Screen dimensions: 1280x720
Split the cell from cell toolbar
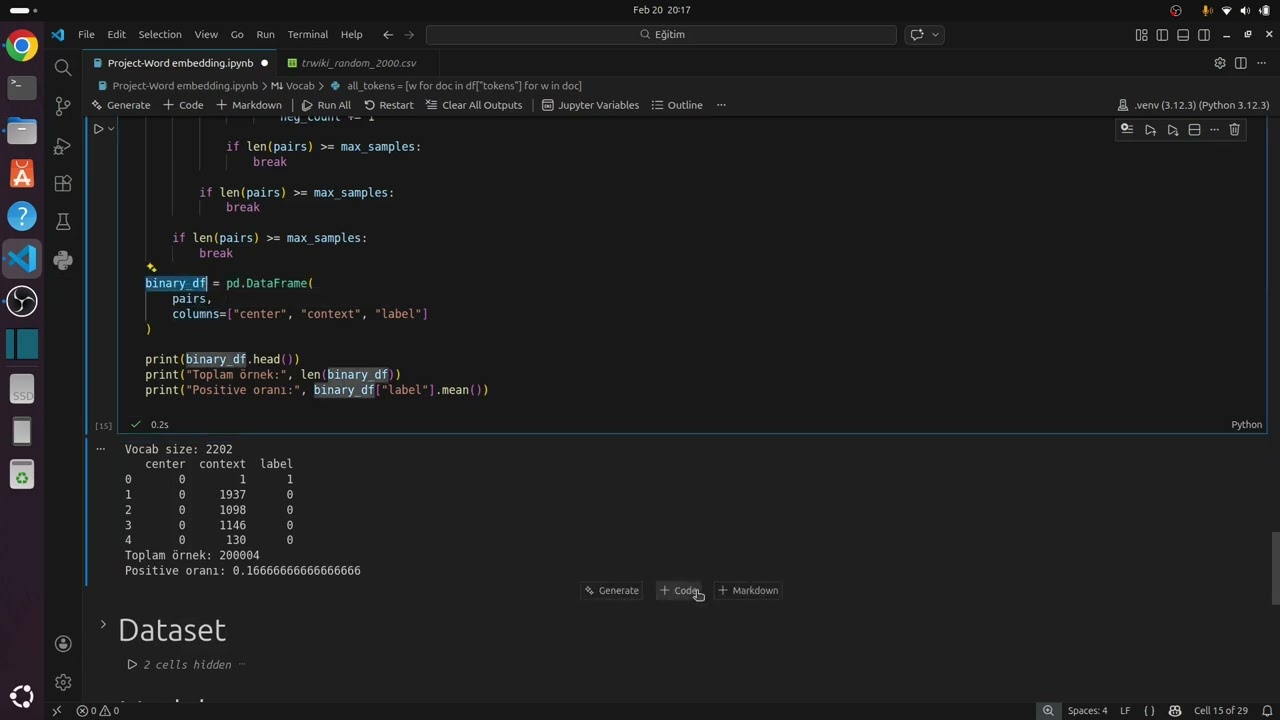tap(1194, 129)
